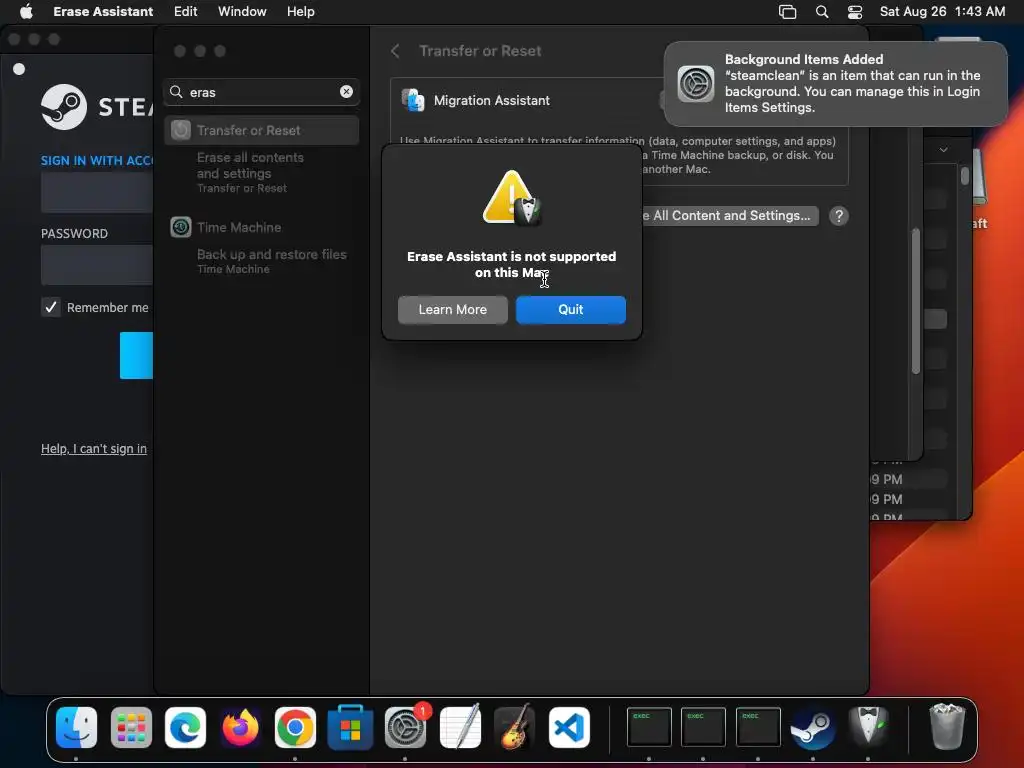Image resolution: width=1024 pixels, height=768 pixels.
Task: Open the third exec terminal Dock item
Action: [758, 727]
